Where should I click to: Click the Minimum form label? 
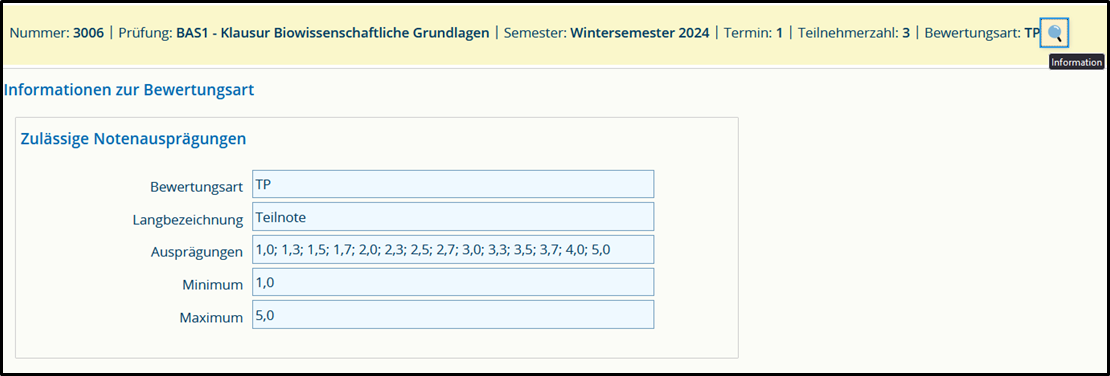click(213, 285)
